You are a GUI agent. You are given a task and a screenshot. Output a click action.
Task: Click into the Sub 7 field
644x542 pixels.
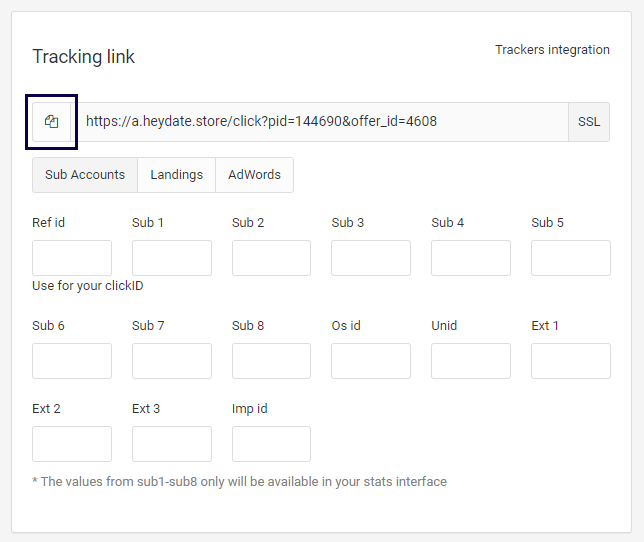coord(172,361)
